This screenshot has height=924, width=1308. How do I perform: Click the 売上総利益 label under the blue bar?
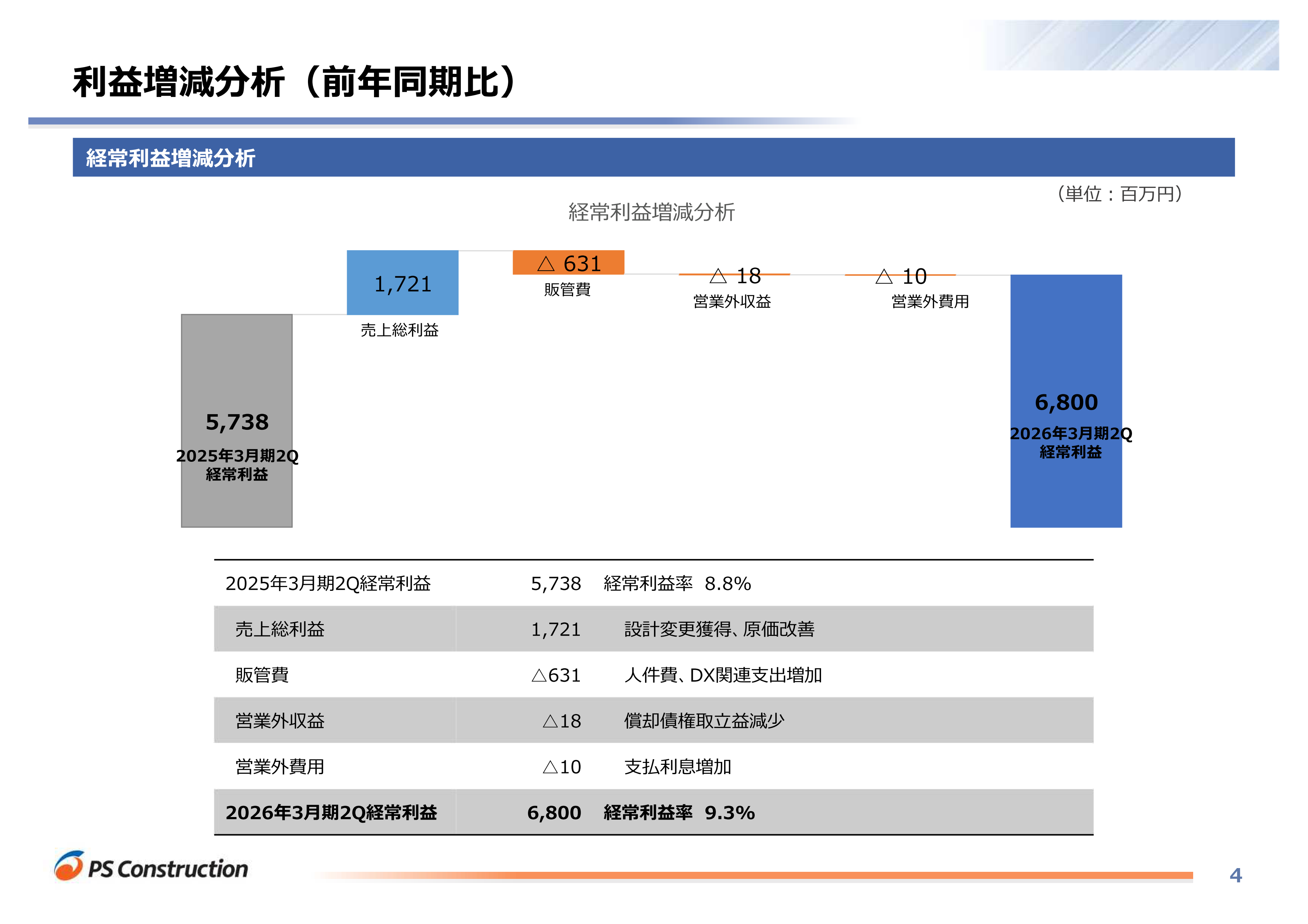pos(399,330)
